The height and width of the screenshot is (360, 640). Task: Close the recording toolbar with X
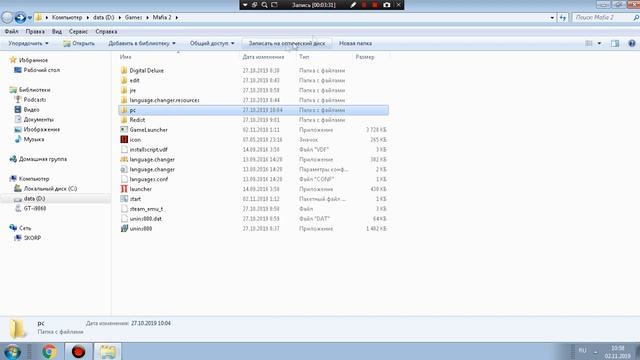click(x=398, y=5)
